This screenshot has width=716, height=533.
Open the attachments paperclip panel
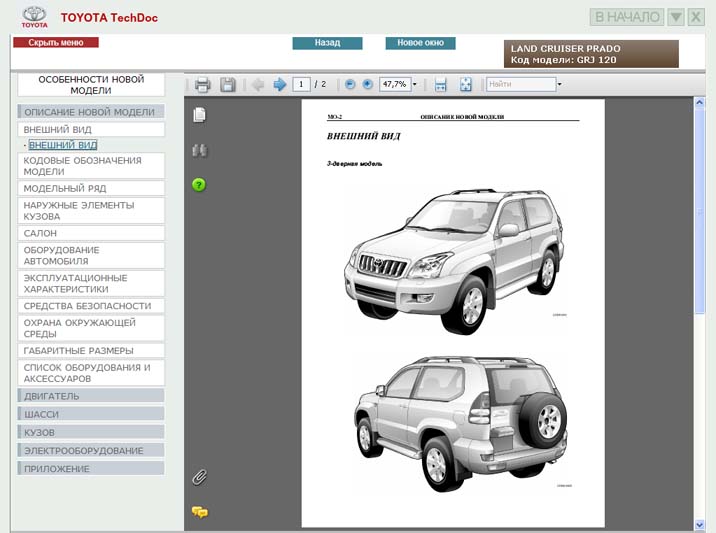[200, 477]
